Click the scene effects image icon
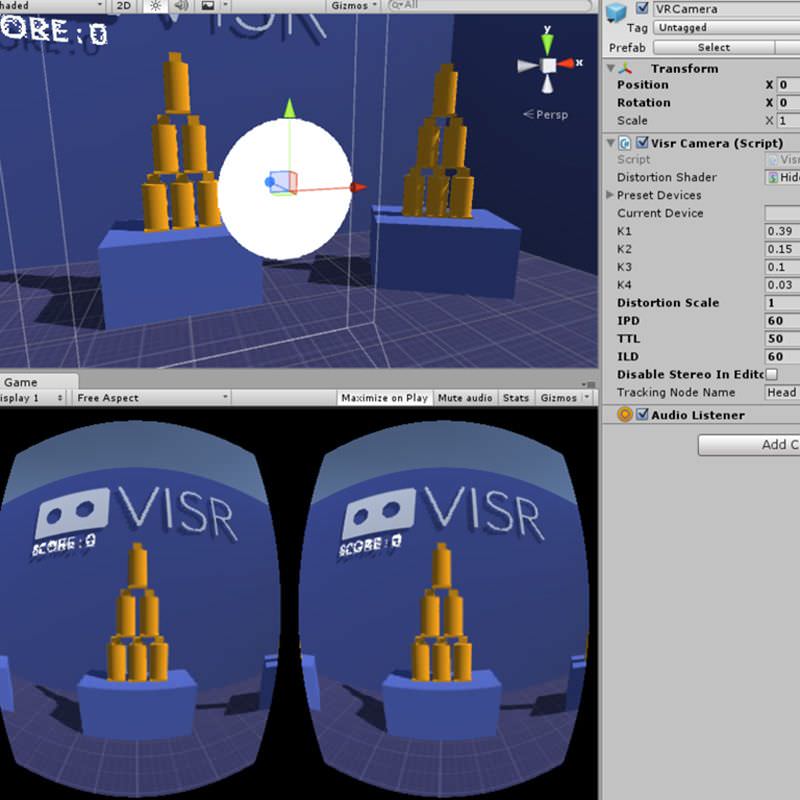 (208, 6)
